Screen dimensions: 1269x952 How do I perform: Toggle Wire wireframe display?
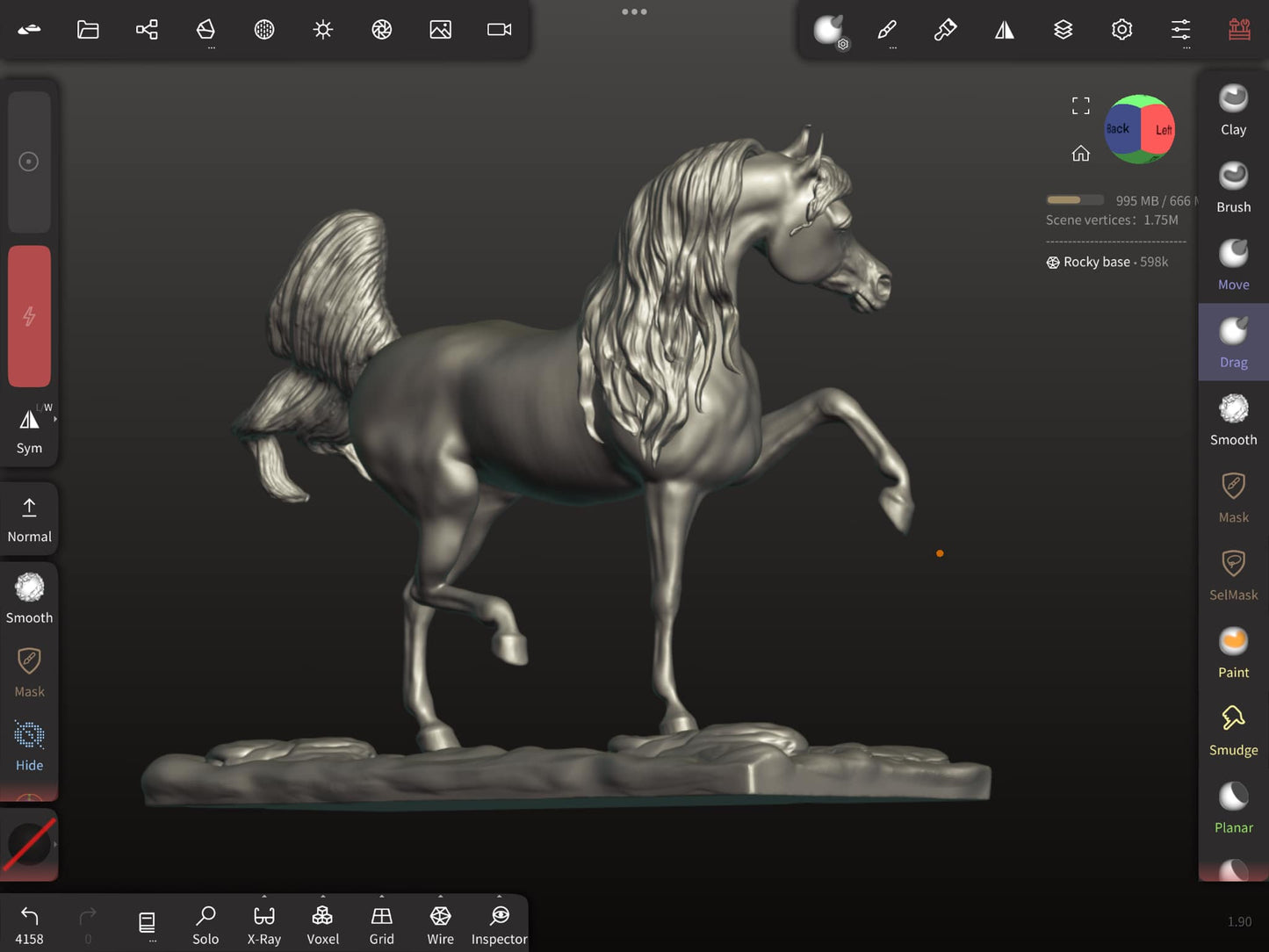[440, 925]
